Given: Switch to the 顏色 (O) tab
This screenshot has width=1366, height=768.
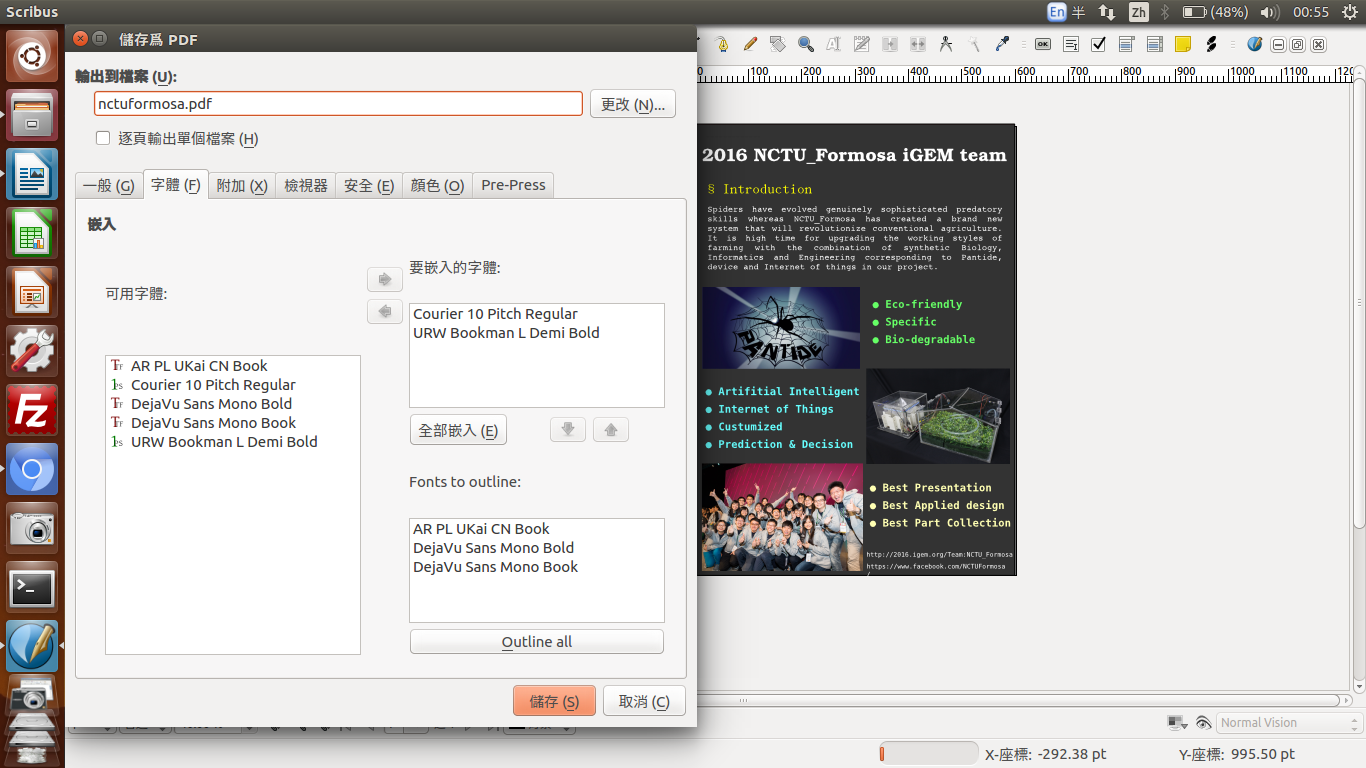Looking at the screenshot, I should [437, 185].
